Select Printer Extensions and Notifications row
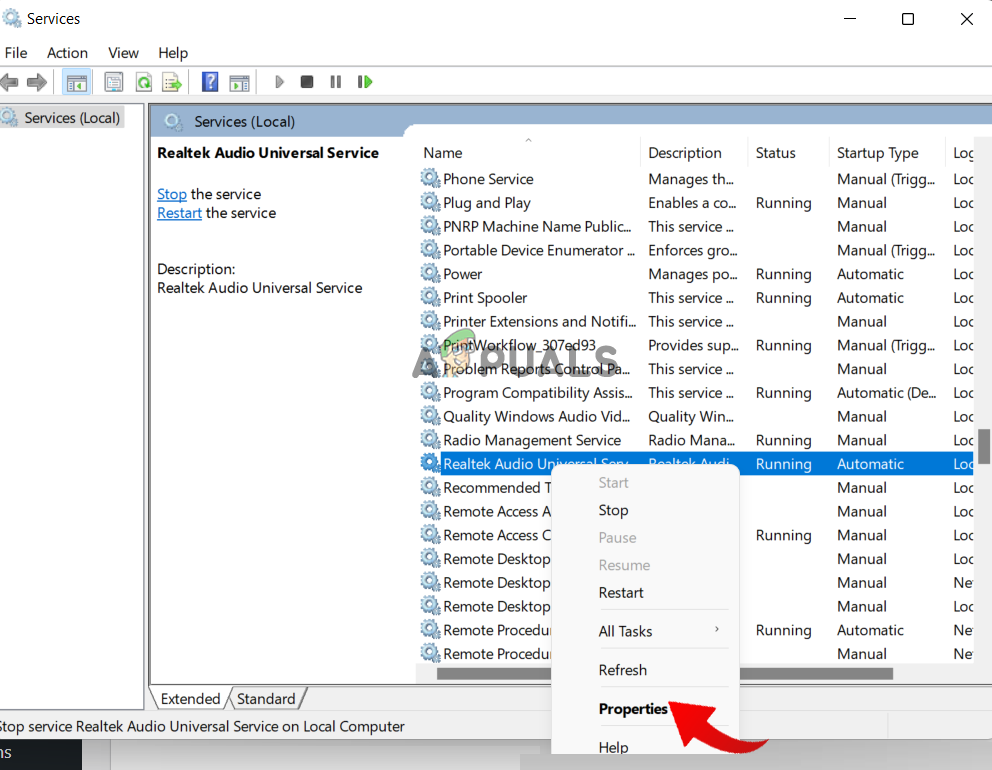This screenshot has width=992, height=770. point(695,321)
